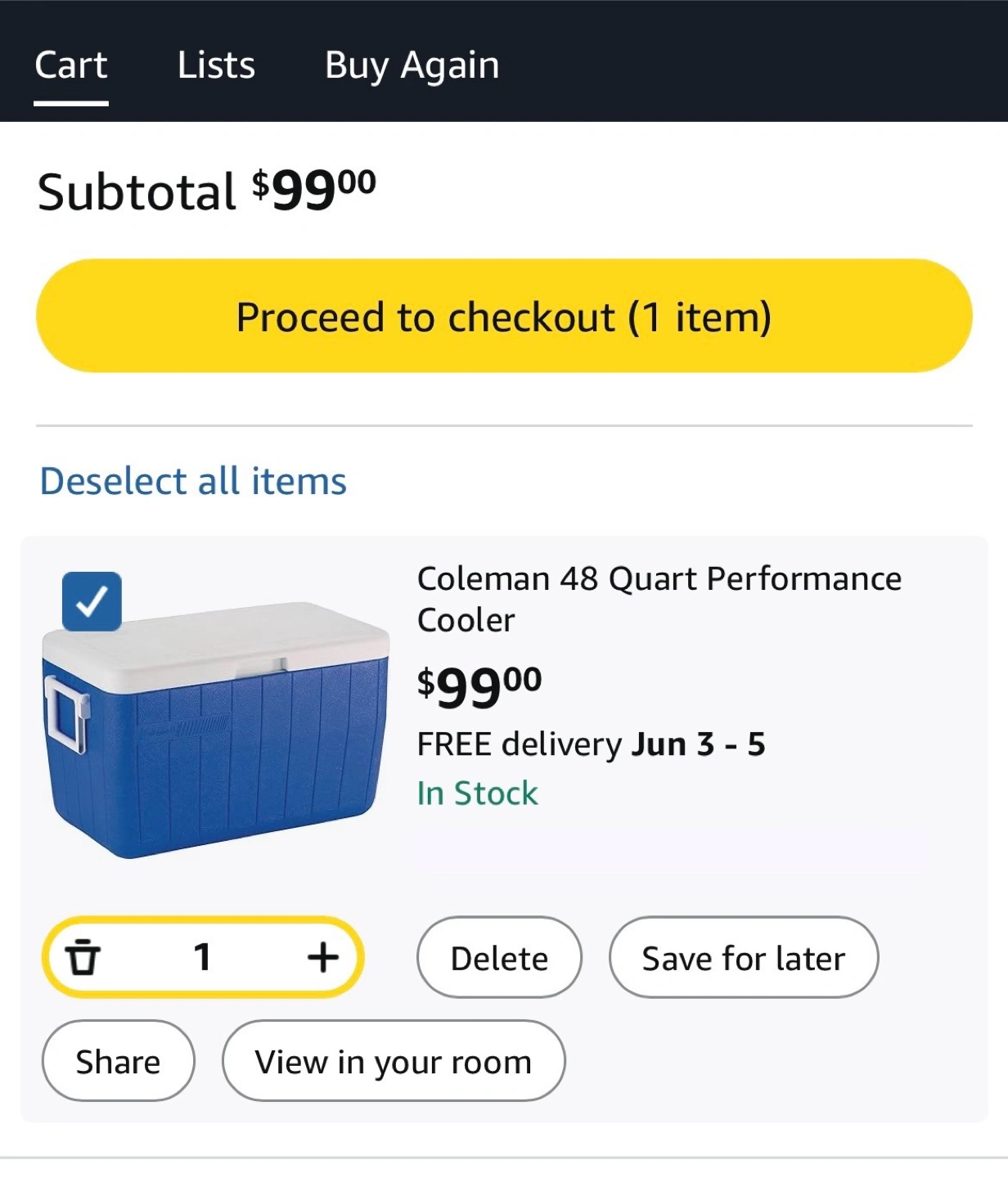The width and height of the screenshot is (1008, 1178).
Task: Tap the Delete button
Action: (499, 957)
